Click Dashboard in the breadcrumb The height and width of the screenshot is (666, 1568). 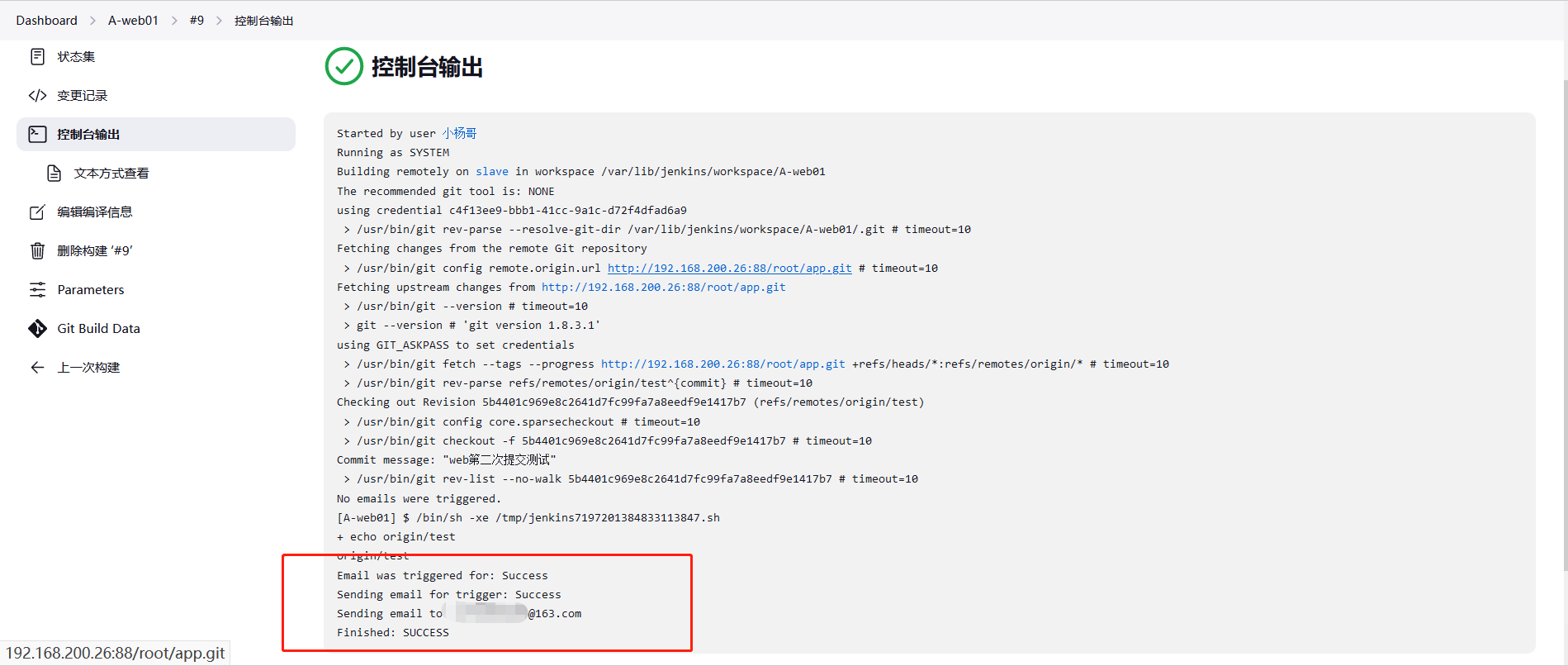46,21
